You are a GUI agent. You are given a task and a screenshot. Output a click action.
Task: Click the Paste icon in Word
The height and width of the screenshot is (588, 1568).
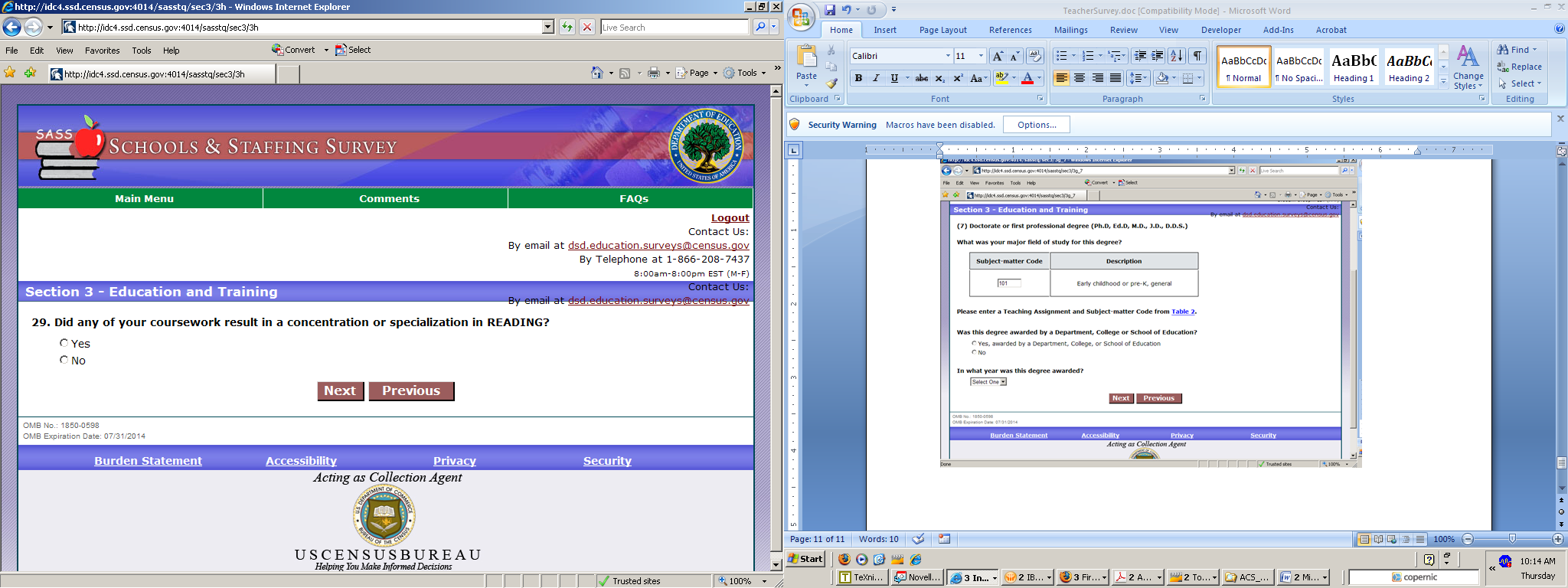(806, 57)
